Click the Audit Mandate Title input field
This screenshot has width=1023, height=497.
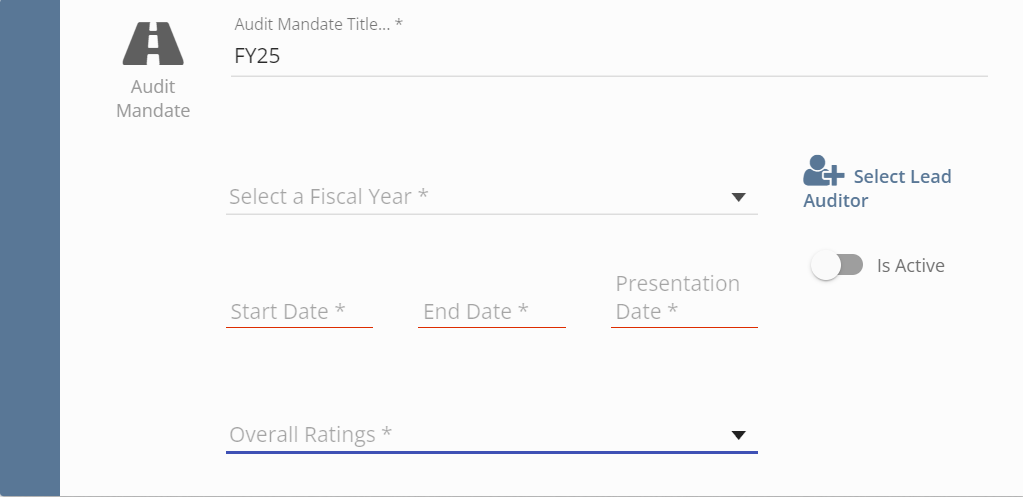point(608,57)
